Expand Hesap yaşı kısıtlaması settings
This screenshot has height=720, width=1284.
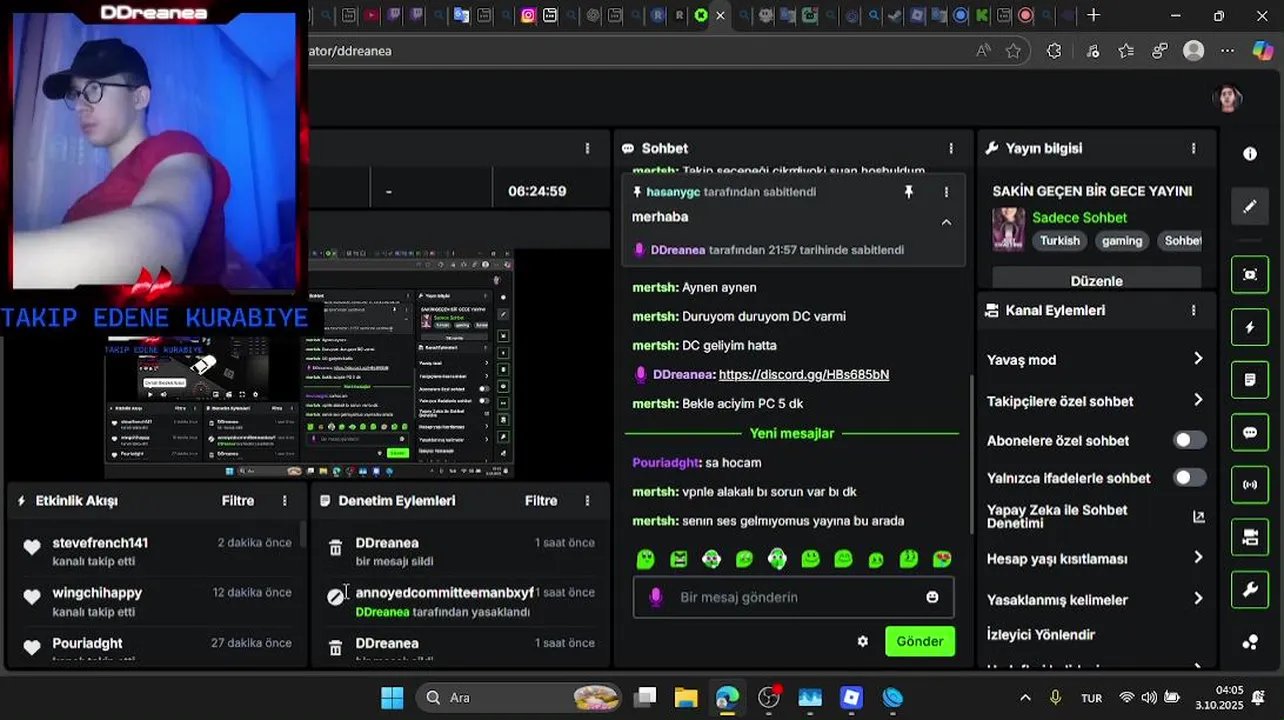[1095, 559]
